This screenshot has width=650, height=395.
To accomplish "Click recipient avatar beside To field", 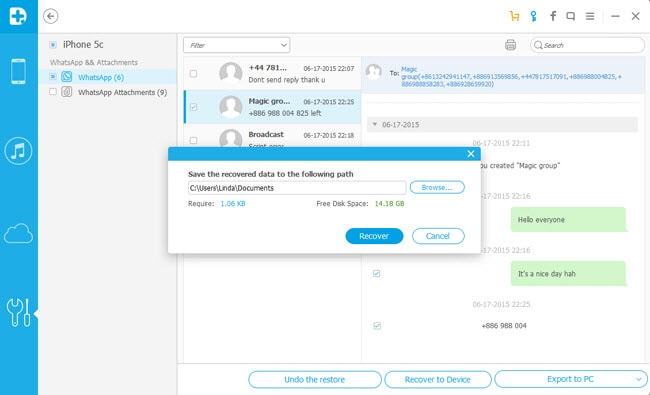I will coord(374,72).
